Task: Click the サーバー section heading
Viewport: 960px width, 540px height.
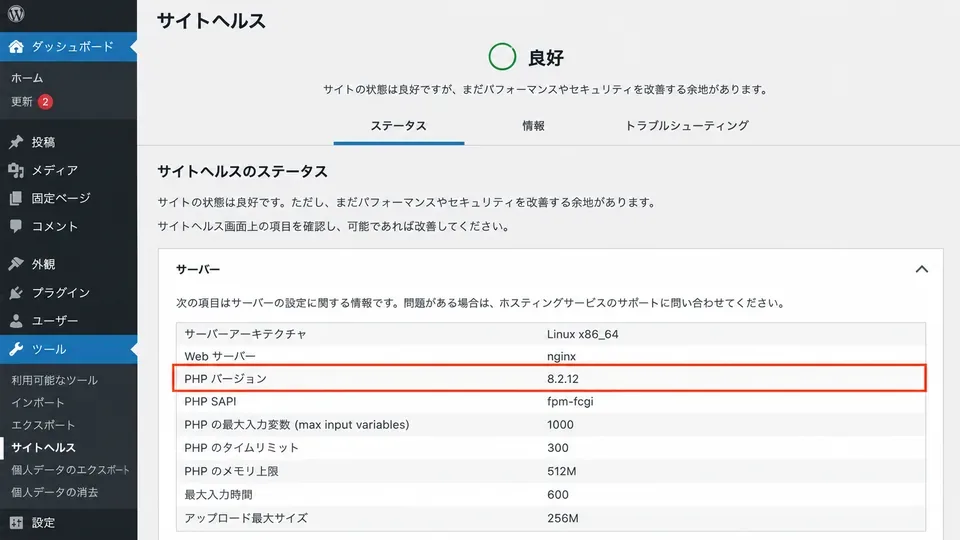Action: click(x=198, y=269)
